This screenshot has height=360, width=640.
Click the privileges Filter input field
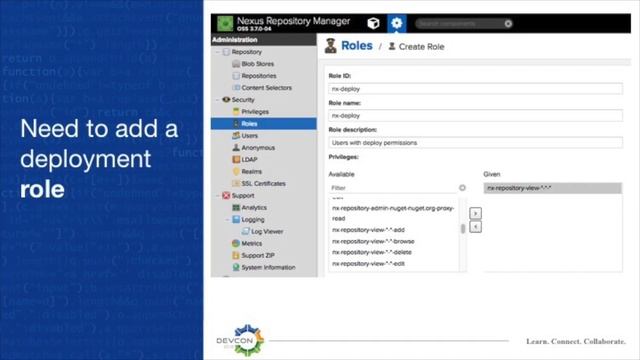[393, 188]
